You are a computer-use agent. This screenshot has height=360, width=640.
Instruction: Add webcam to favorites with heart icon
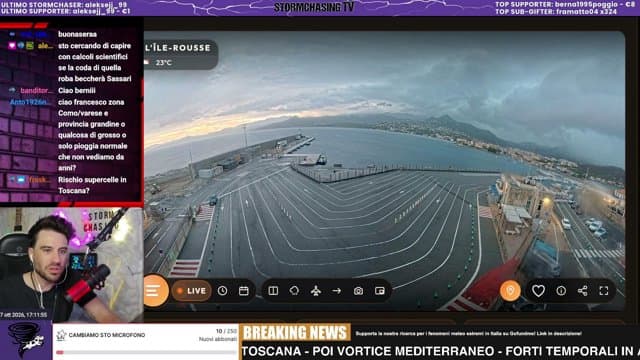tap(538, 291)
